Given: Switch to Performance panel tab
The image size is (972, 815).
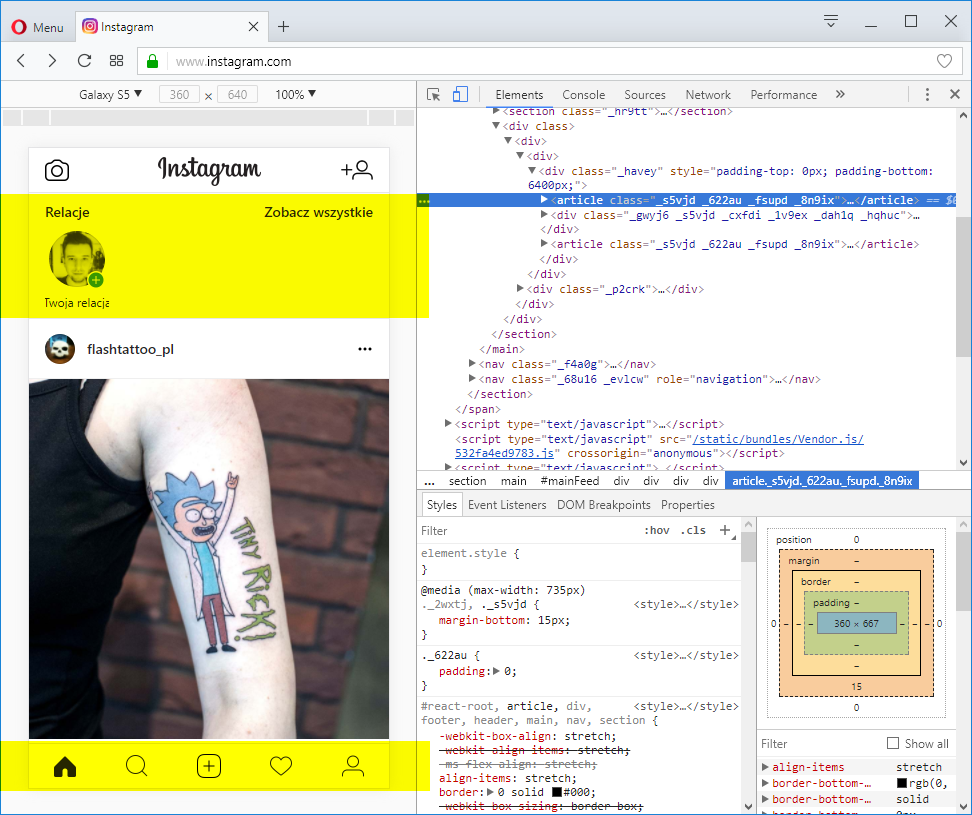Looking at the screenshot, I should (784, 95).
